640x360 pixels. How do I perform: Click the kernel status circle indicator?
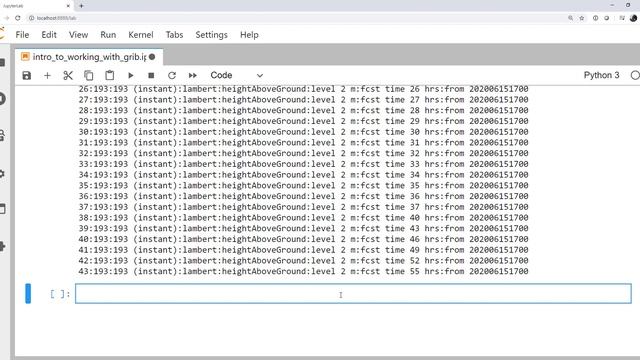(635, 76)
